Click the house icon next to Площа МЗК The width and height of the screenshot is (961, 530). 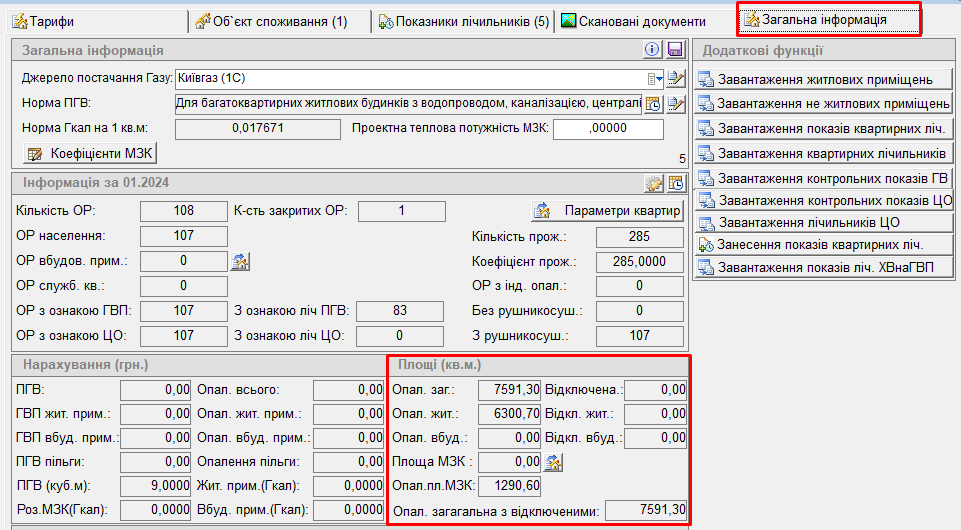tap(553, 462)
